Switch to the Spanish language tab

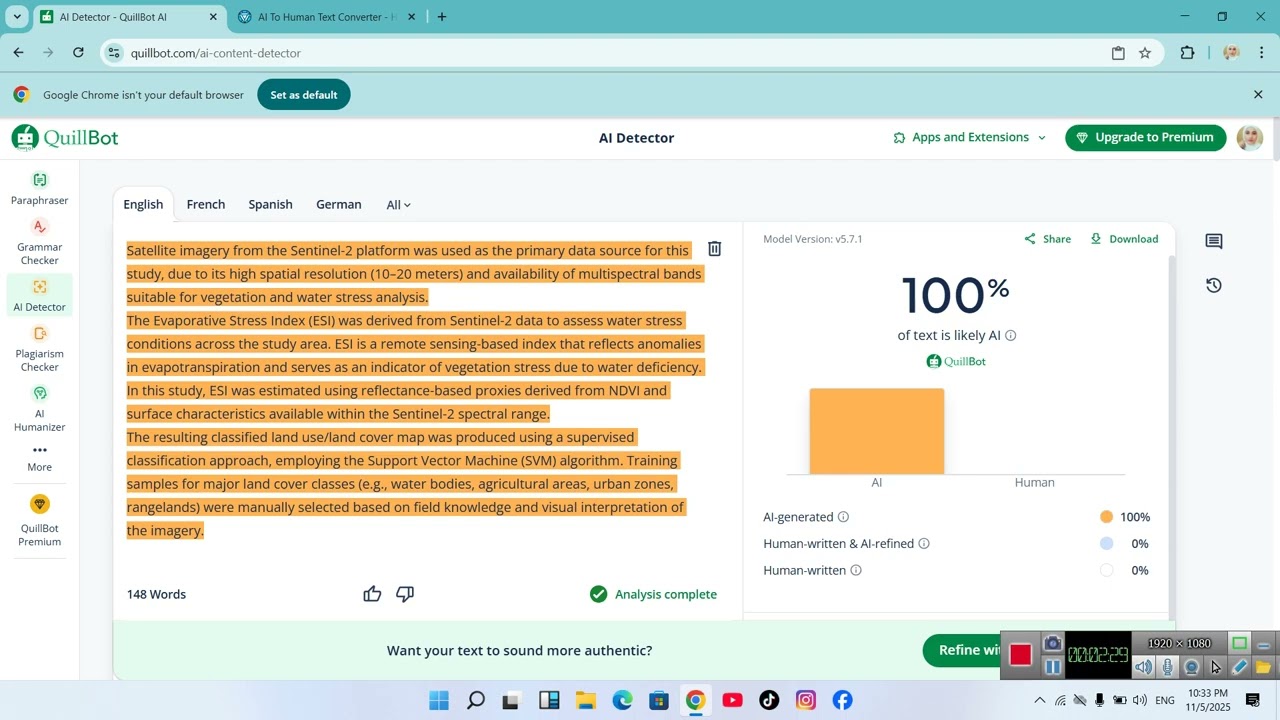270,204
